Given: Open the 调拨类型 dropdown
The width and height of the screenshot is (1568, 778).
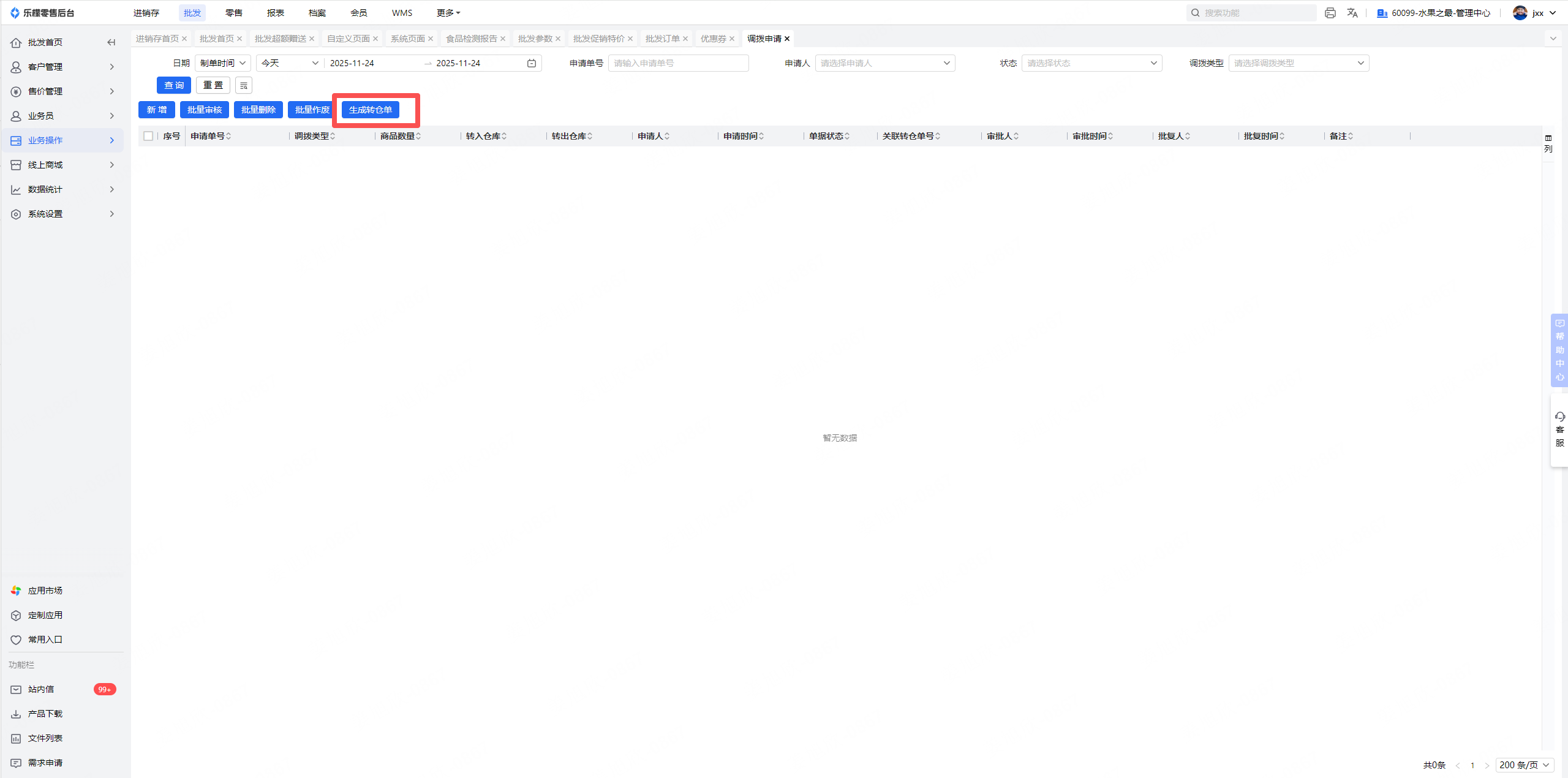Looking at the screenshot, I should pos(1298,63).
